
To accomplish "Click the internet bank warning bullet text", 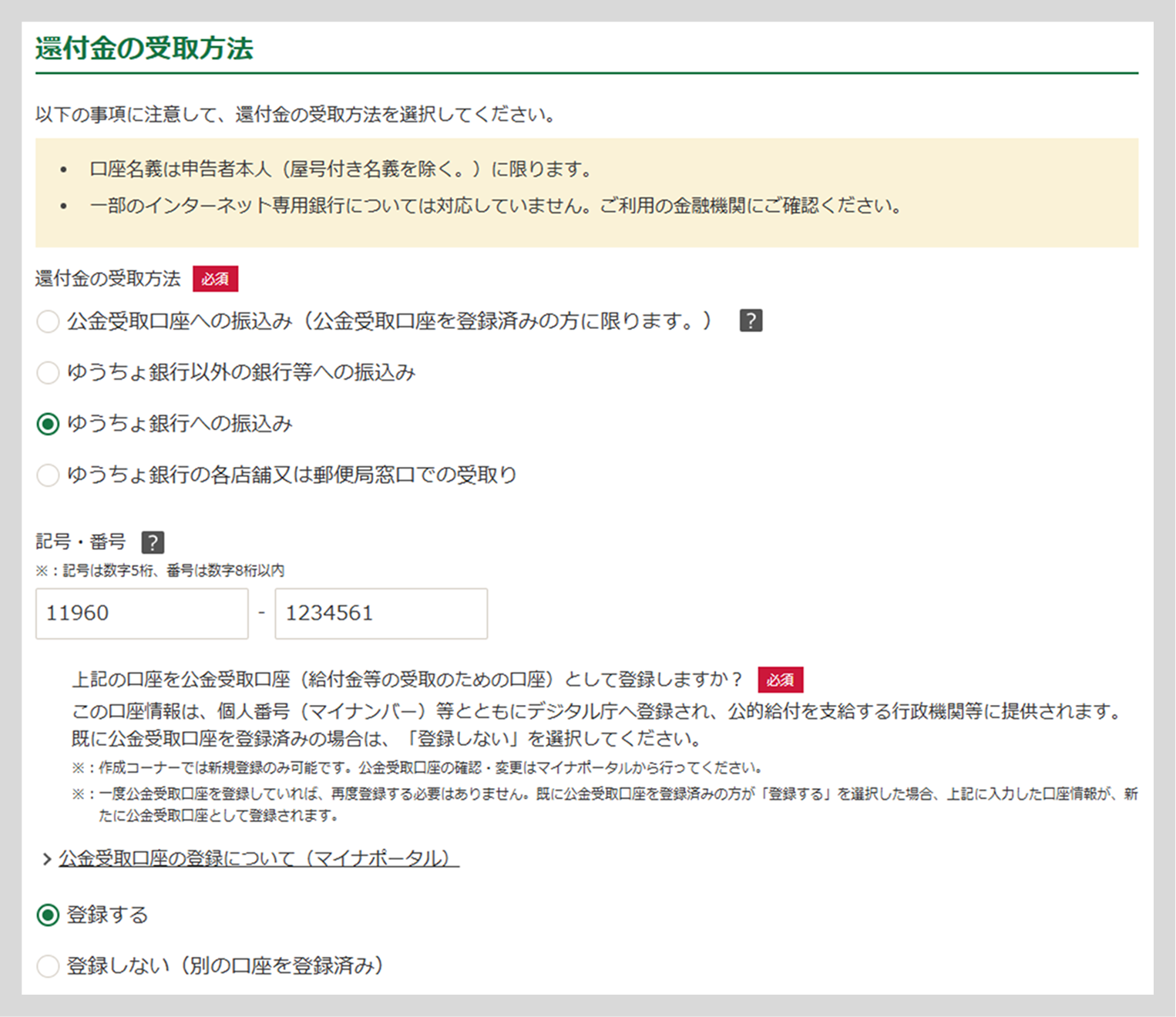I will [495, 206].
